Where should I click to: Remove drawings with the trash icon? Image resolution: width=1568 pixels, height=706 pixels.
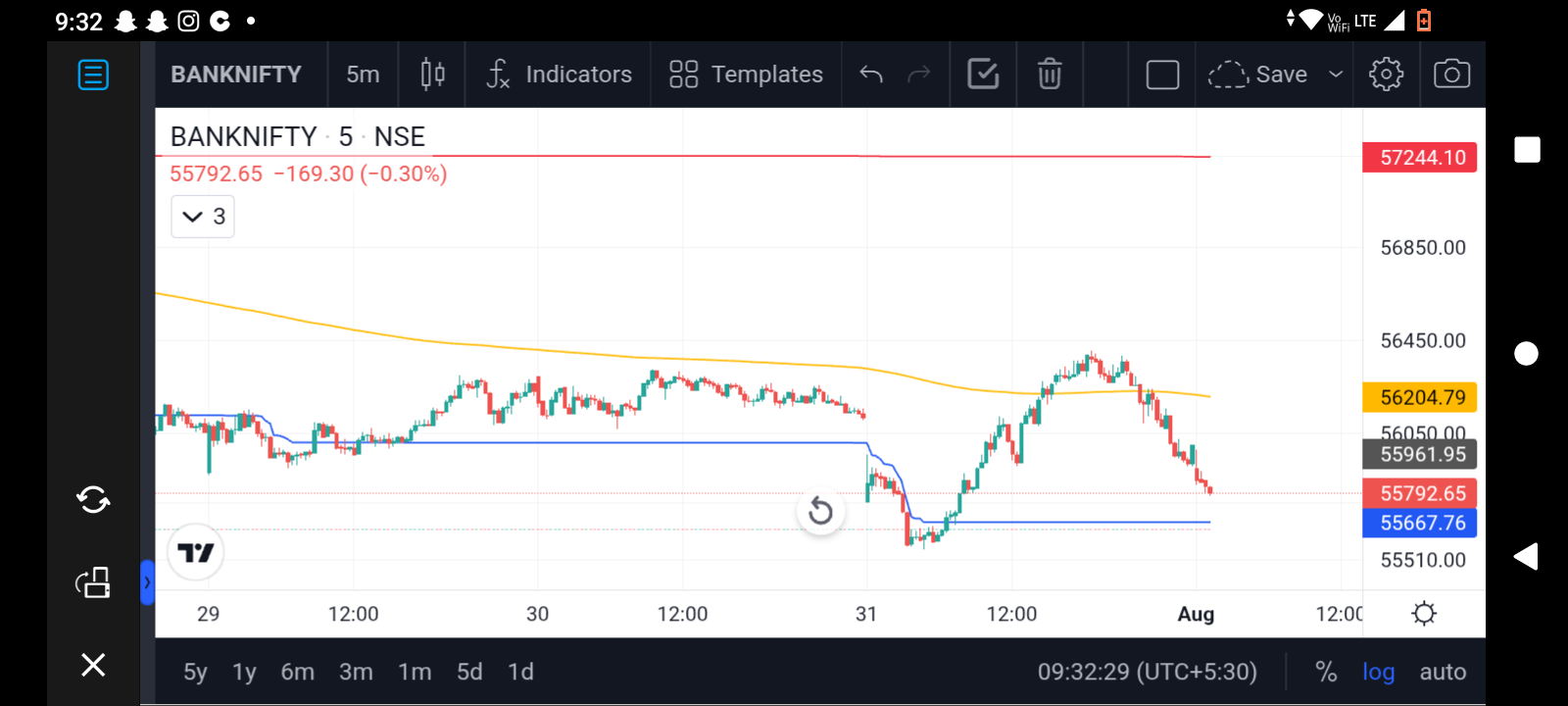[1050, 75]
